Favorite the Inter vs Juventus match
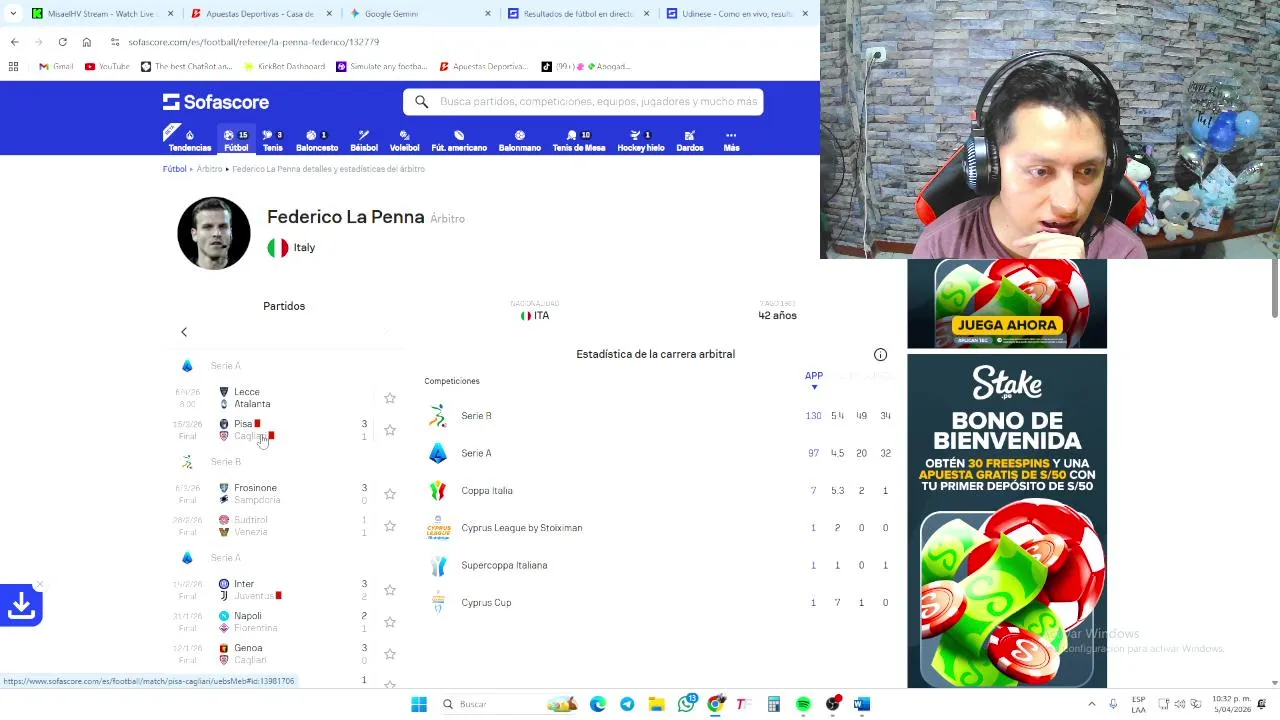Viewport: 1280px width, 720px height. (390, 590)
